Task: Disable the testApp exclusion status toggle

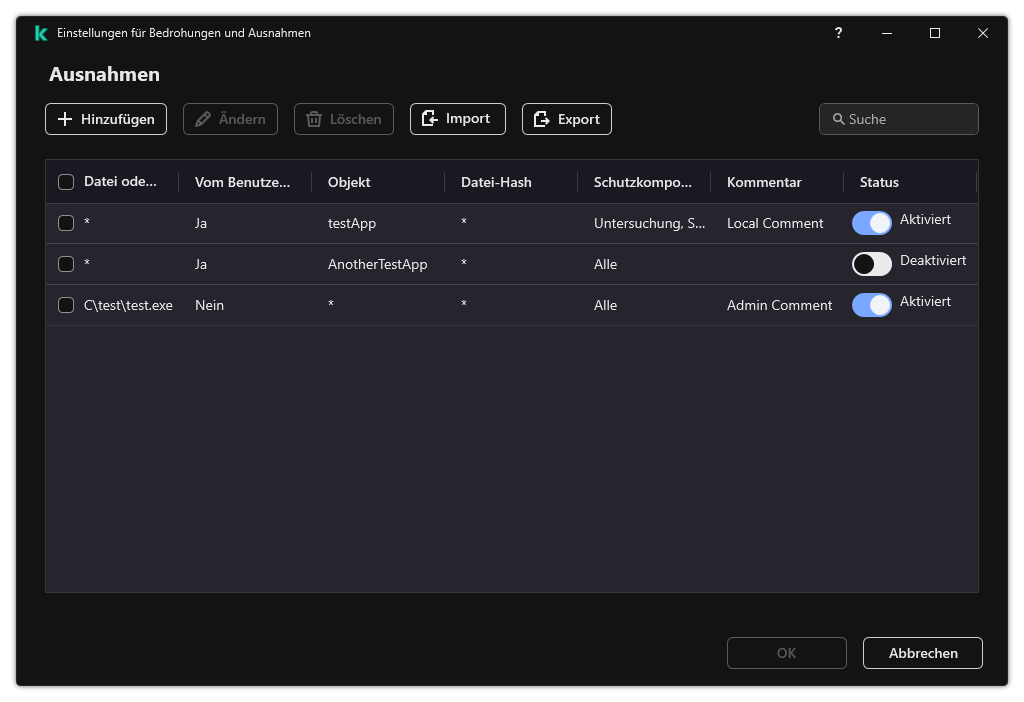Action: coord(871,223)
